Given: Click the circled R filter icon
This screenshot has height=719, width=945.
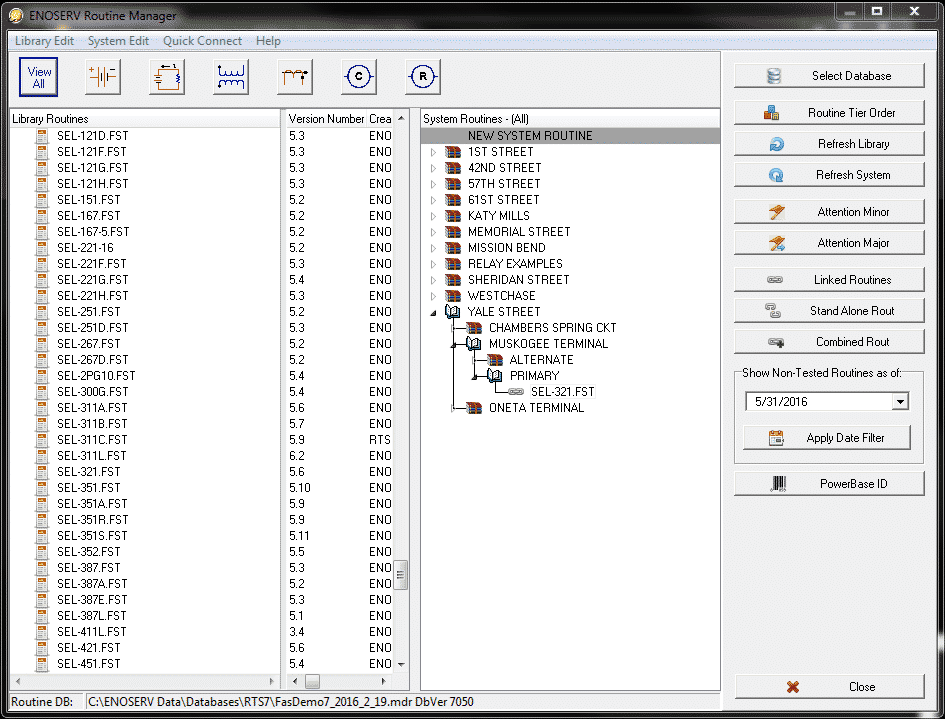Looking at the screenshot, I should (423, 77).
